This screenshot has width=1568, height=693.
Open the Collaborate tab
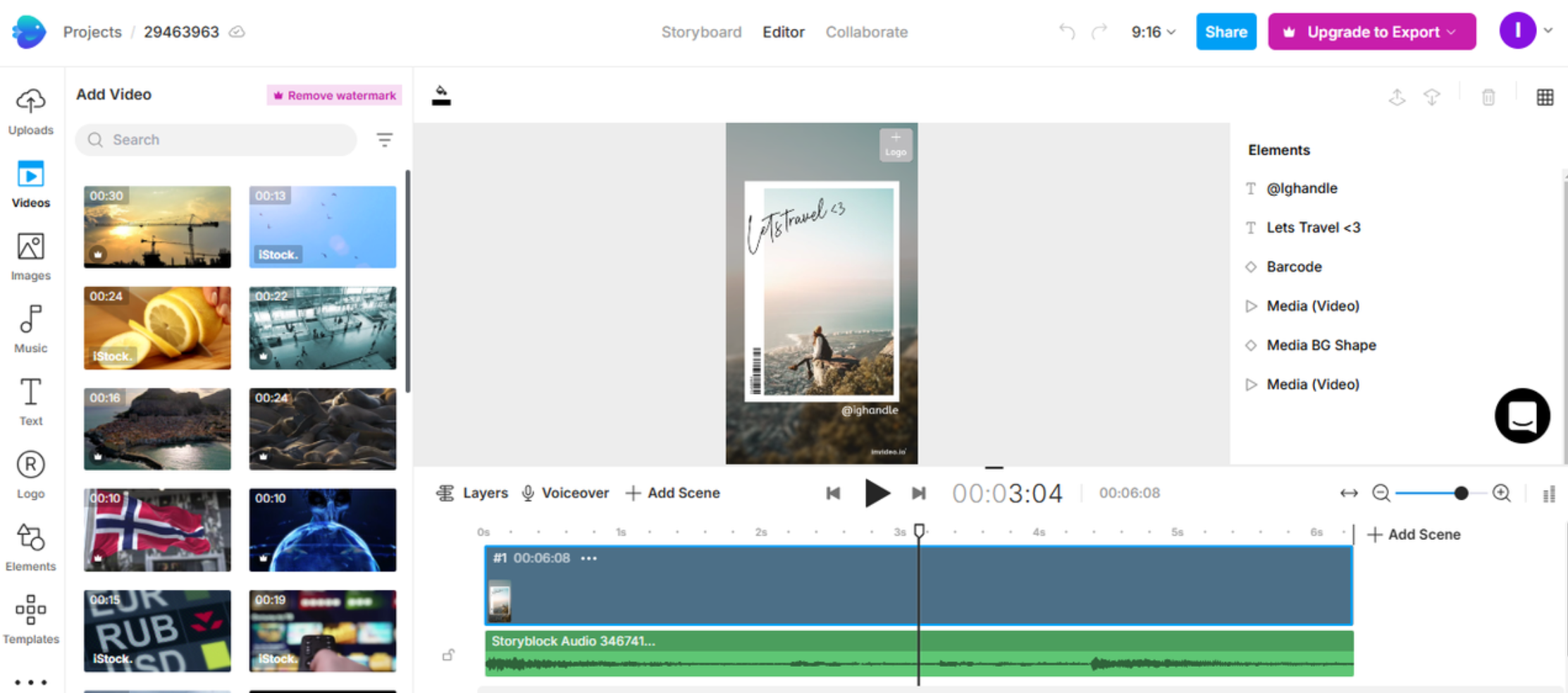867,32
